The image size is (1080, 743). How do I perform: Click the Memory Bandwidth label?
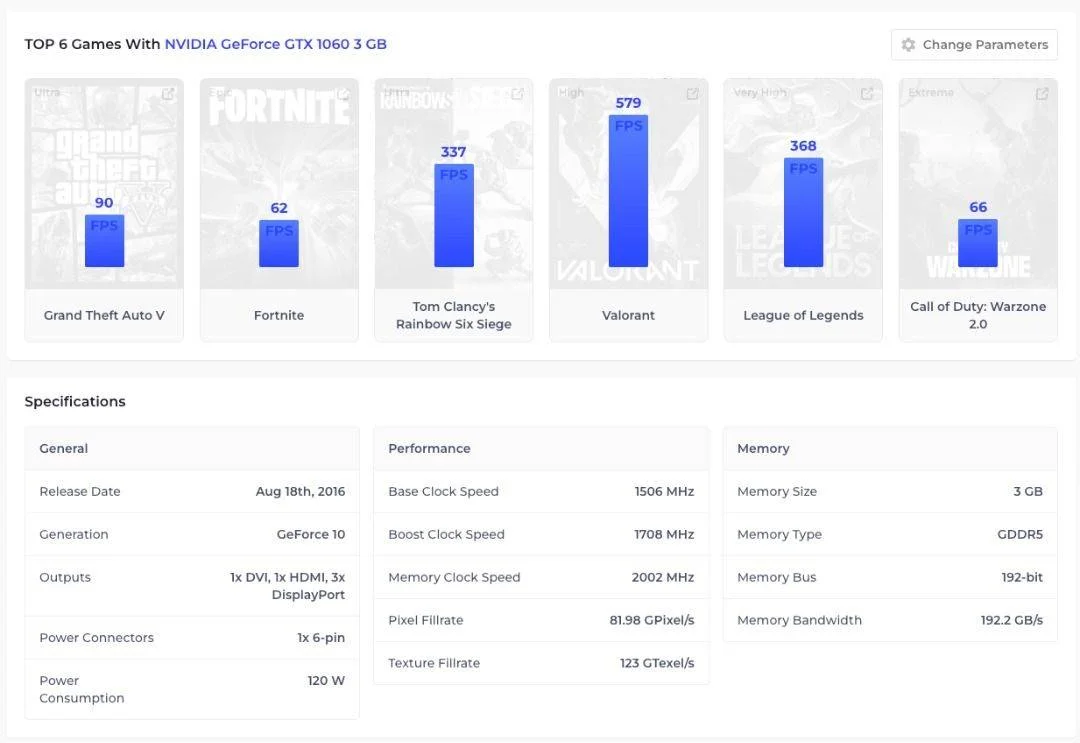tap(799, 620)
